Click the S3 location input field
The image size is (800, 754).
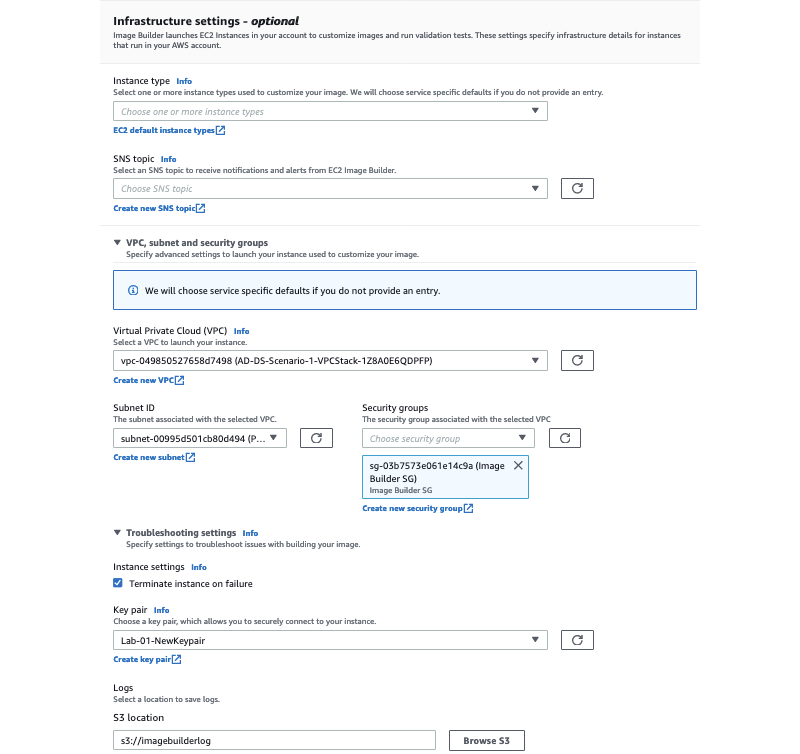(x=273, y=740)
